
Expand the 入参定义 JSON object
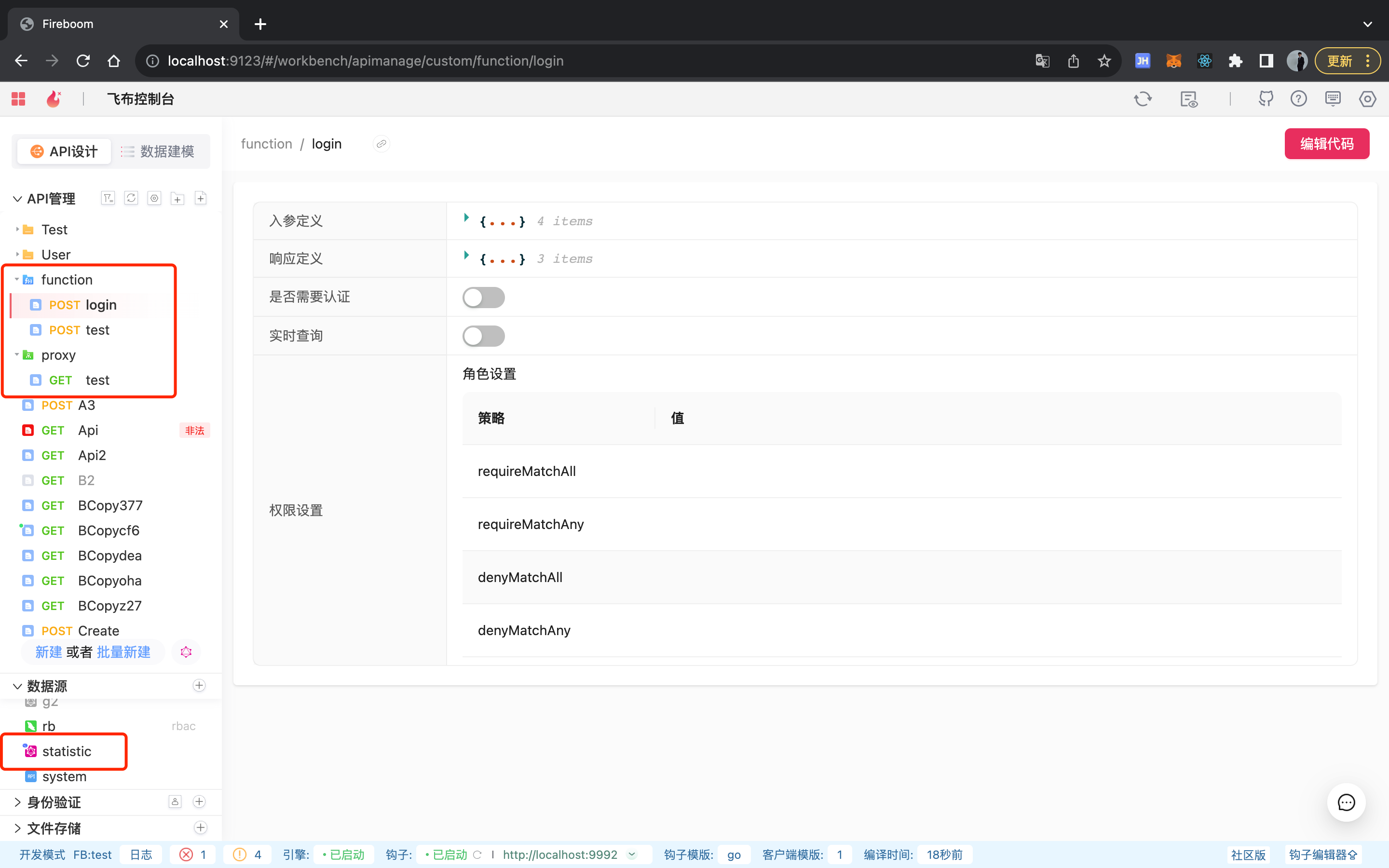point(466,217)
